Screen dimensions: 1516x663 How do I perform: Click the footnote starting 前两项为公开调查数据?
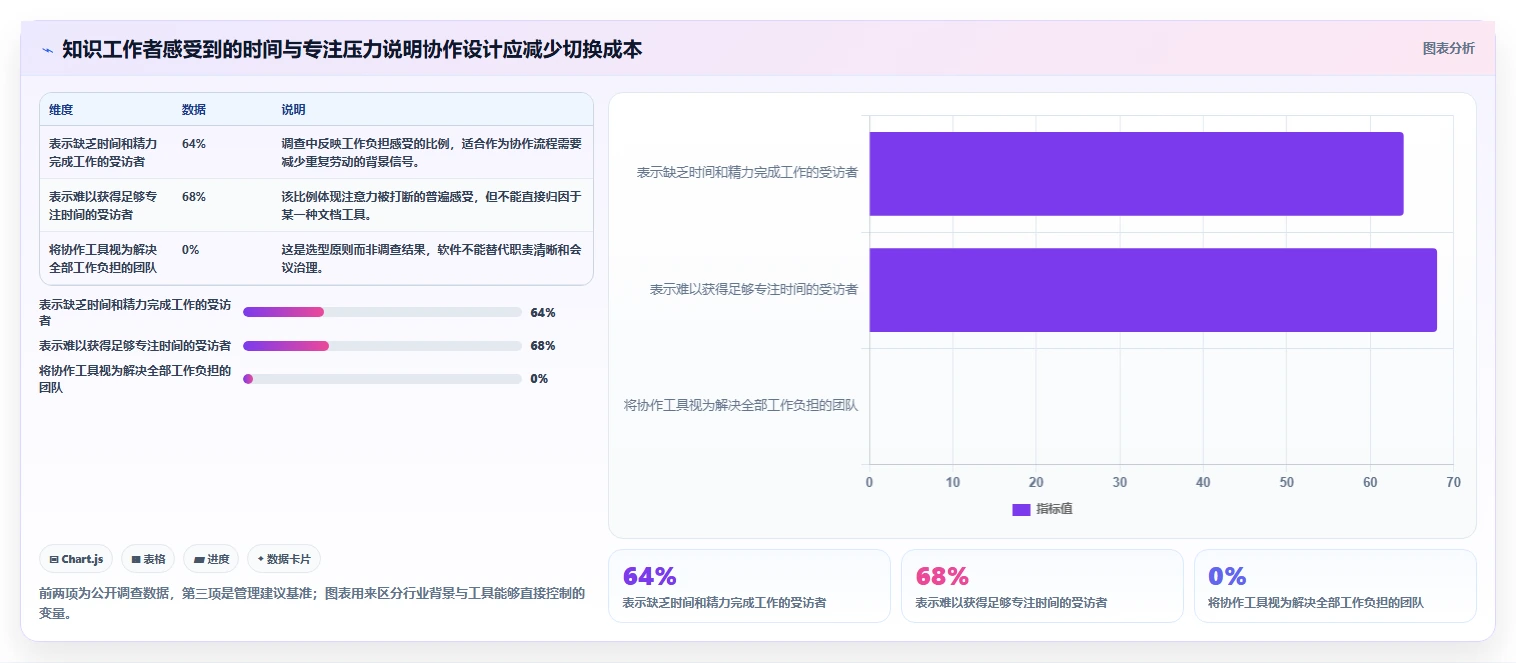point(312,603)
